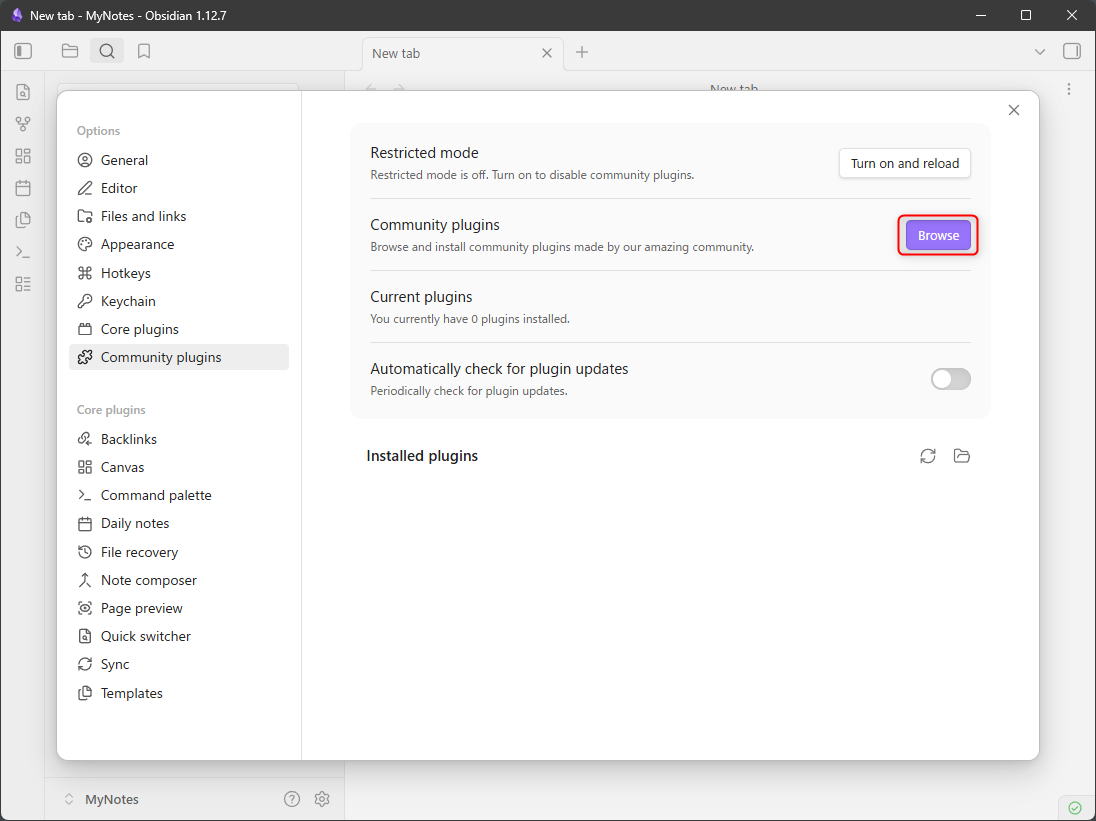Open the help question mark icon
This screenshot has height=821, width=1096.
[x=292, y=799]
